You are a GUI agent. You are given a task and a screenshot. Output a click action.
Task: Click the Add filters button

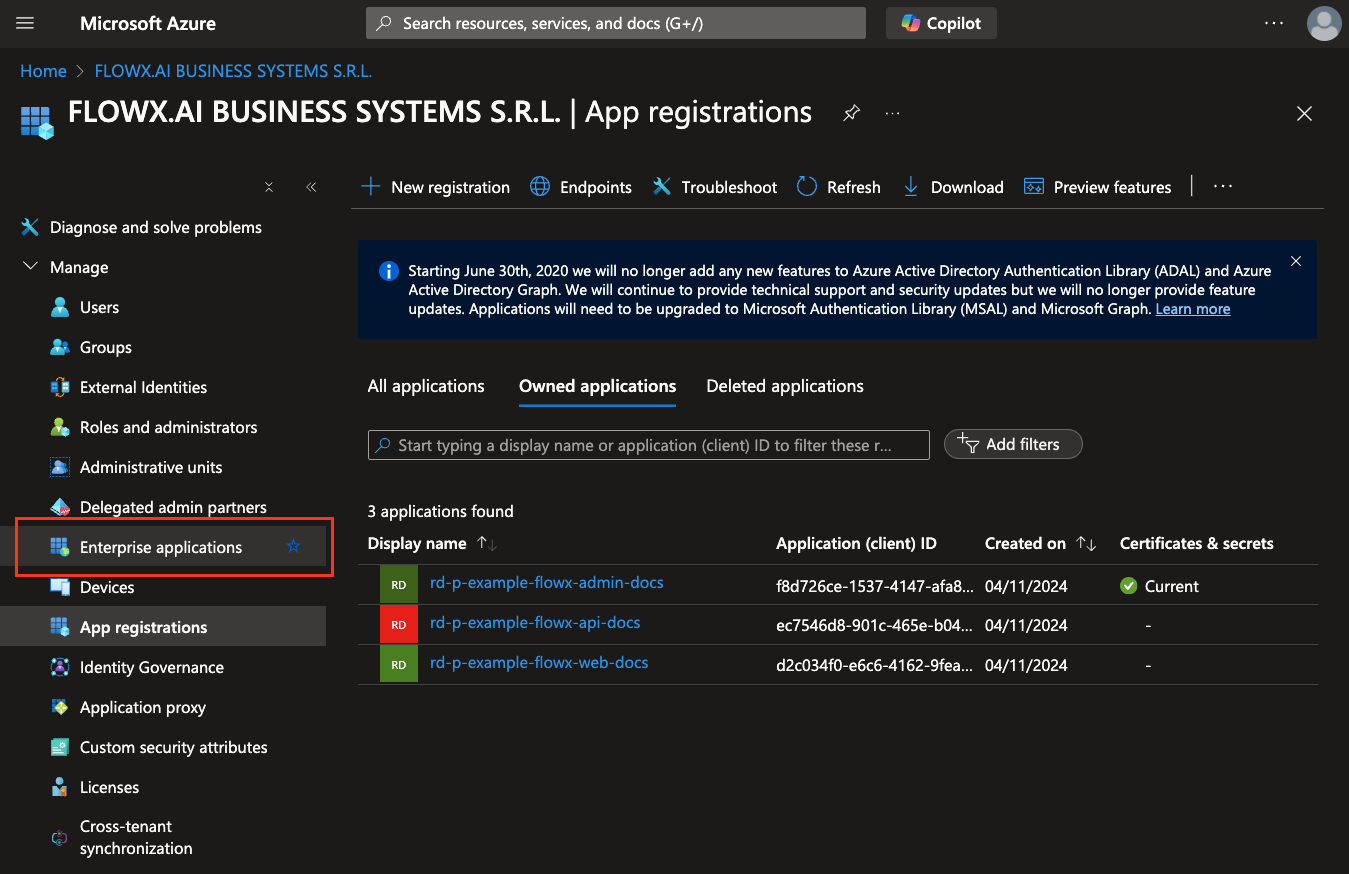tap(1013, 444)
